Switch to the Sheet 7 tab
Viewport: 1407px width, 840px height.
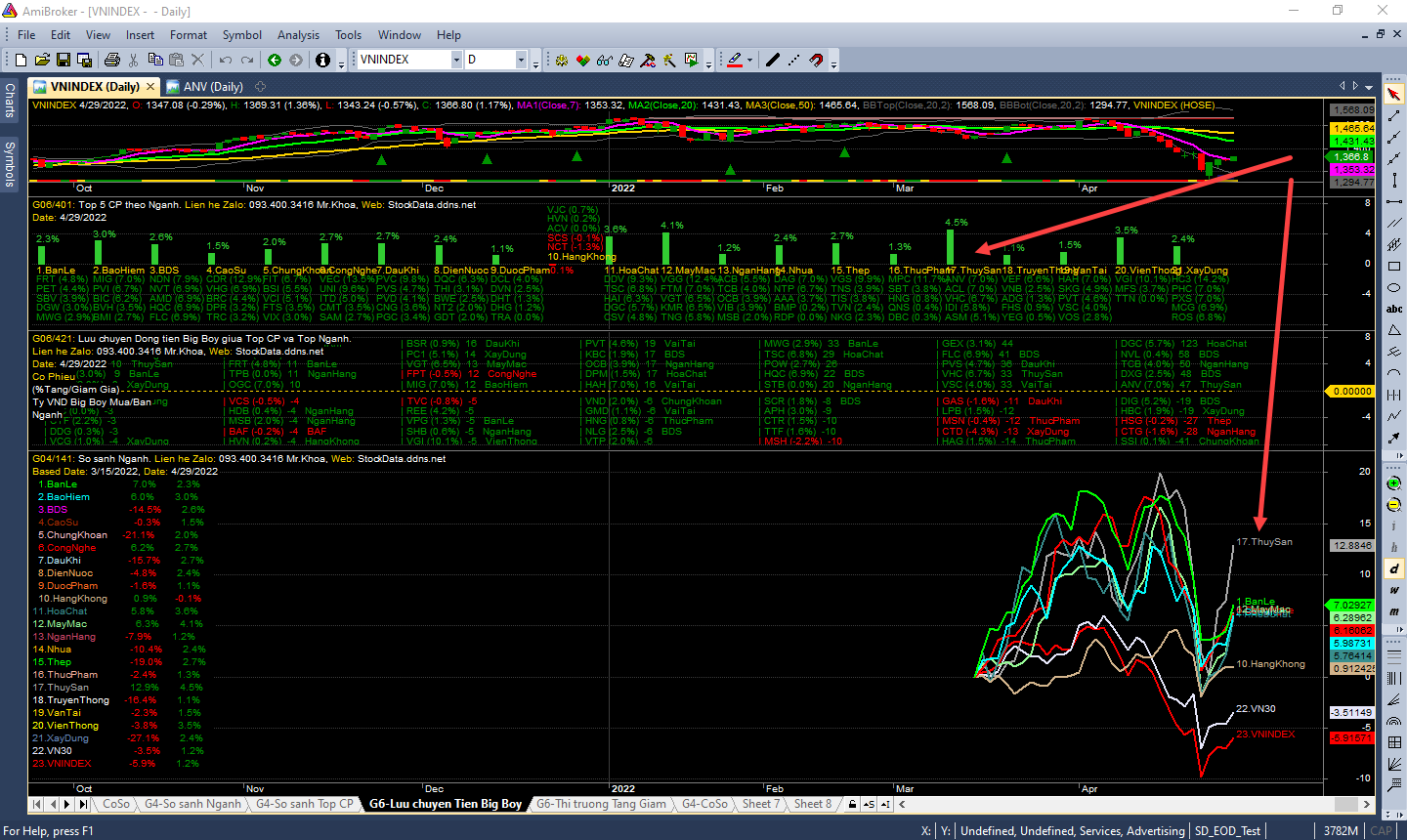[x=760, y=804]
